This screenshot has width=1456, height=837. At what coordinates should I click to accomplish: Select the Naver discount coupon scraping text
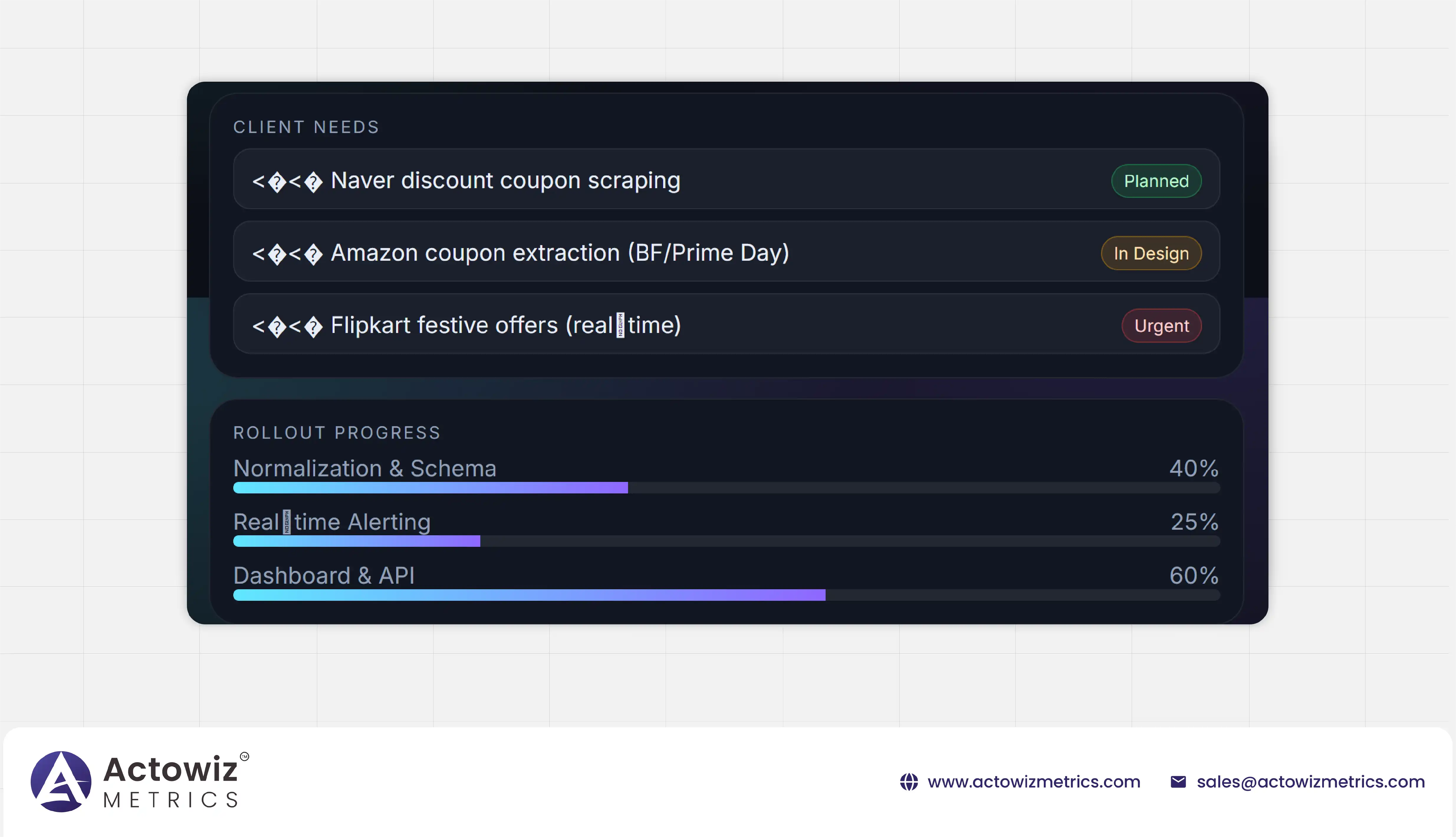(506, 180)
